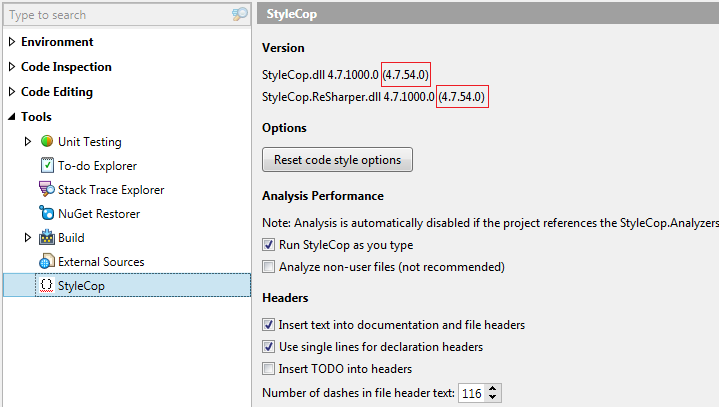
Task: Expand the Code Inspection section
Action: (x=12, y=67)
